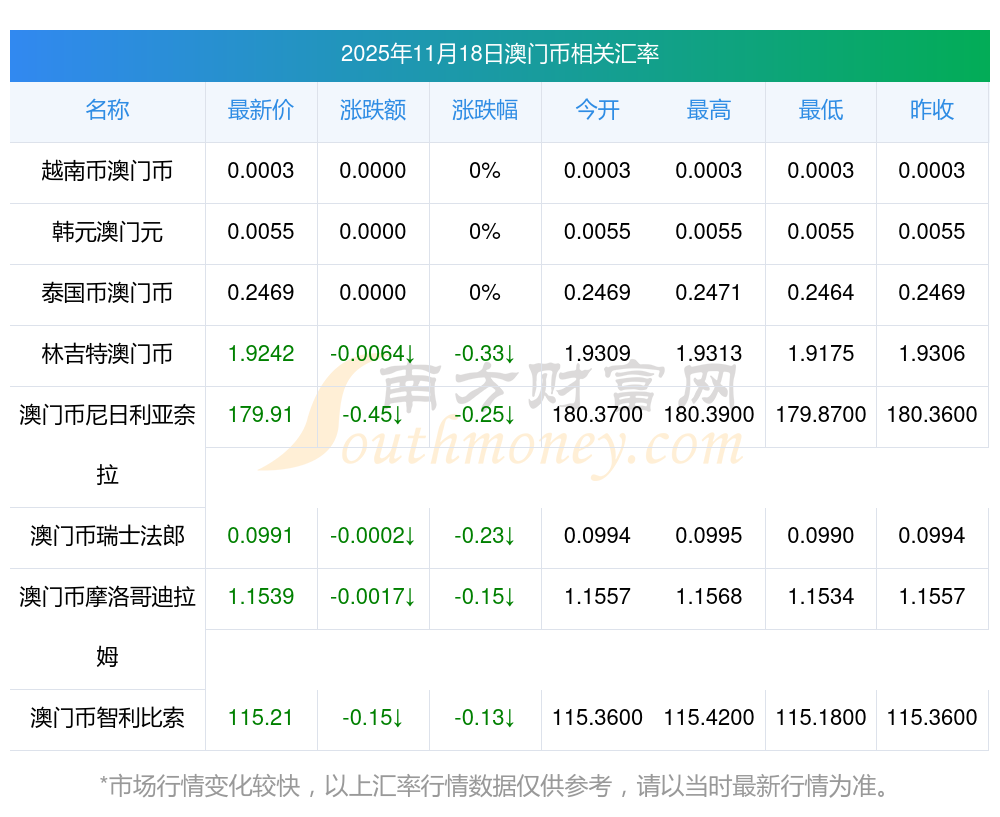Screen dimensions: 1000x817
Task: Click the 最高 column header
Action: pyautogui.click(x=709, y=111)
